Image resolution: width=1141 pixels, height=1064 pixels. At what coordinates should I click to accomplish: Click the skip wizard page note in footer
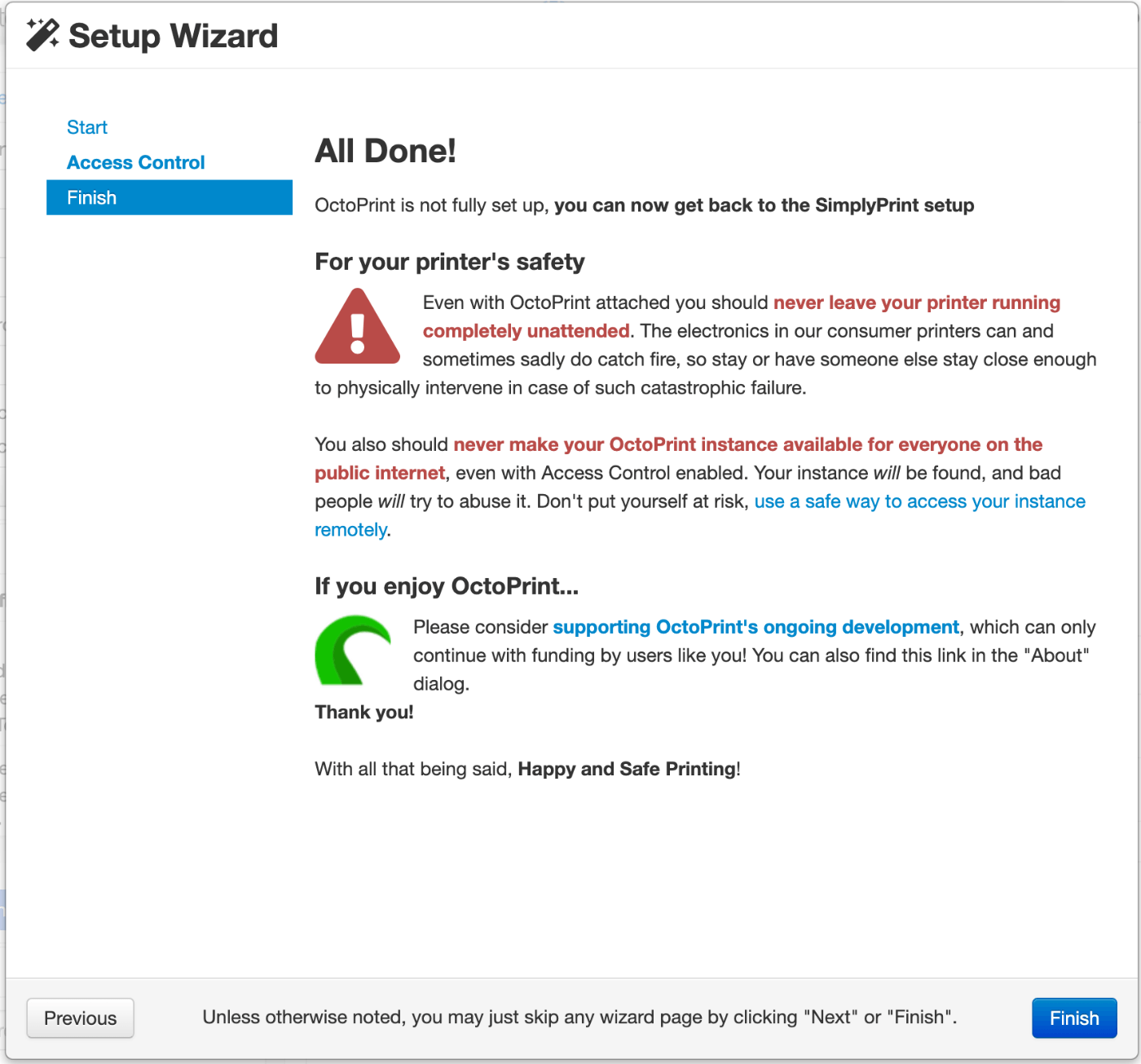579,1017
